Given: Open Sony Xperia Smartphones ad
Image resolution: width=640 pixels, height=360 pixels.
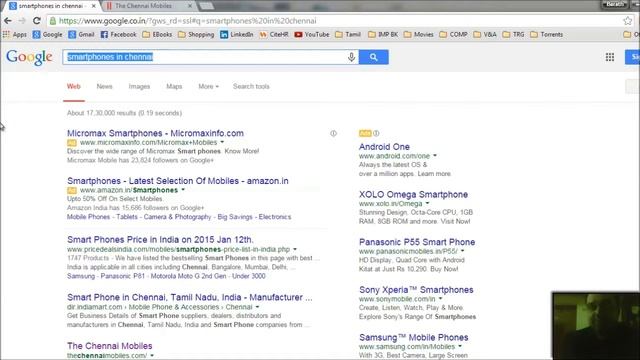Looking at the screenshot, I should (x=416, y=290).
